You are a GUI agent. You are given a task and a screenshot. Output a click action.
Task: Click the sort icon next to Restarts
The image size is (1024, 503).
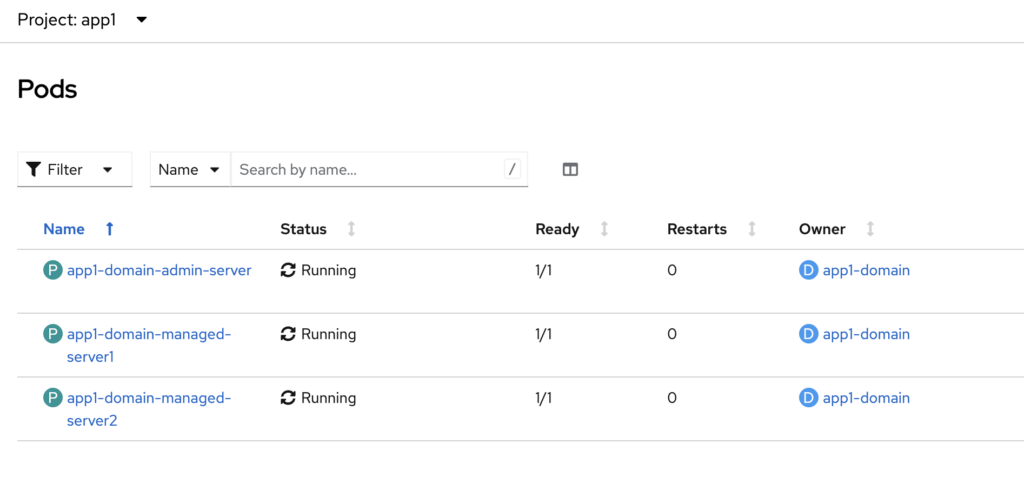click(752, 229)
